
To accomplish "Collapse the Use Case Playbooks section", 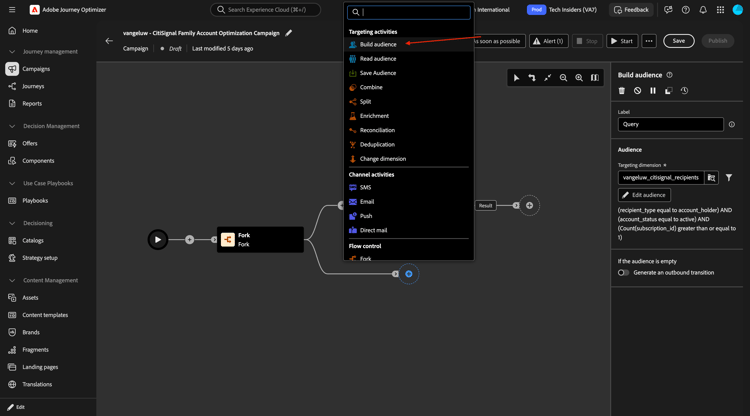I will click(12, 183).
